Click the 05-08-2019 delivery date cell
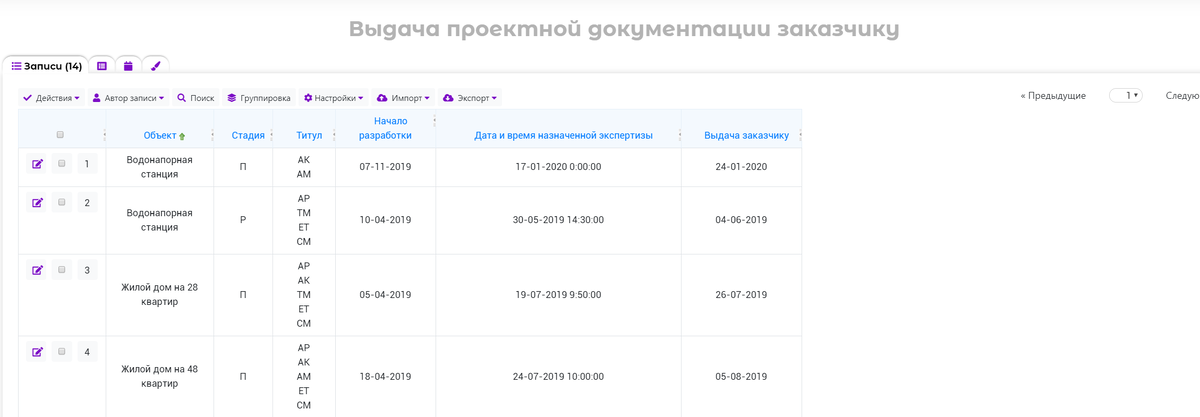The image size is (1200, 417). 741,376
